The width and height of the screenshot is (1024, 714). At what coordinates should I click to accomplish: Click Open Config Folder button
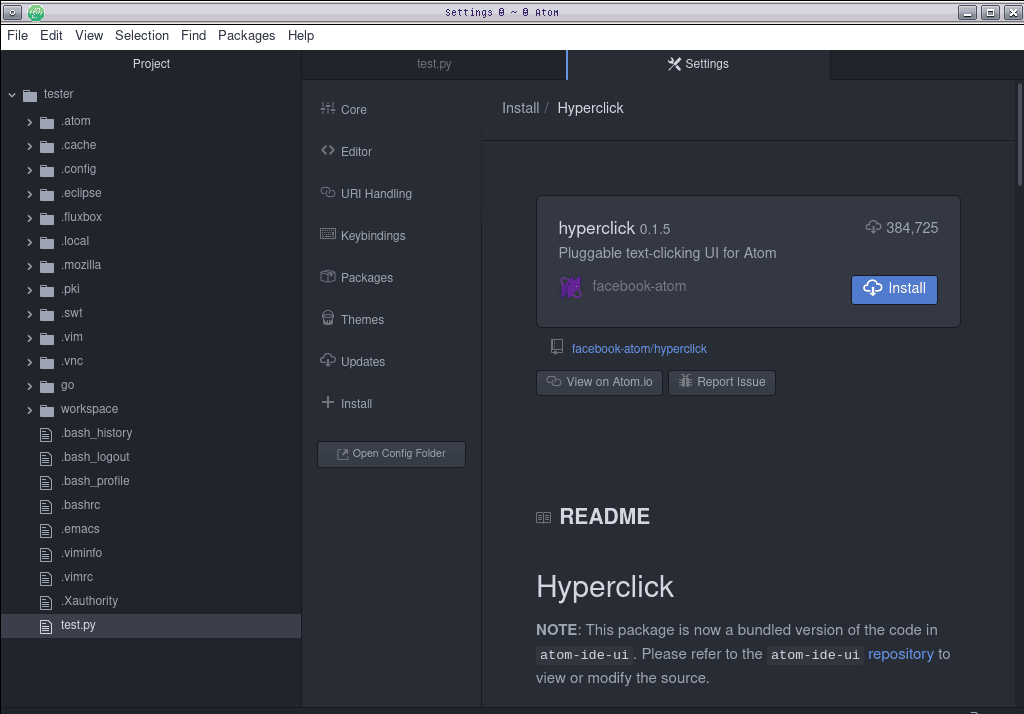391,454
